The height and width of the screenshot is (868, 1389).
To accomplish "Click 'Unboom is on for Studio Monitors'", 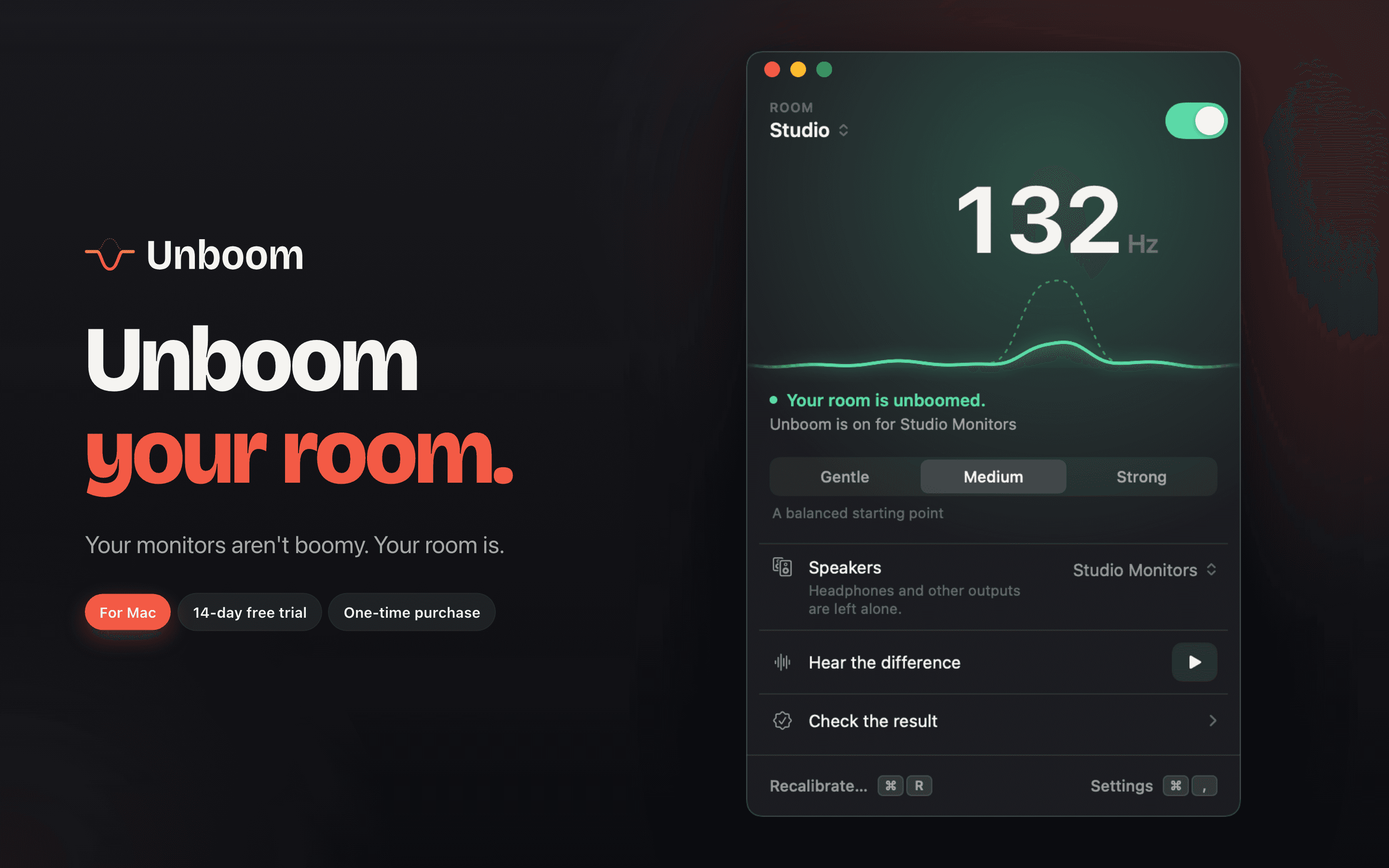I will click(893, 424).
